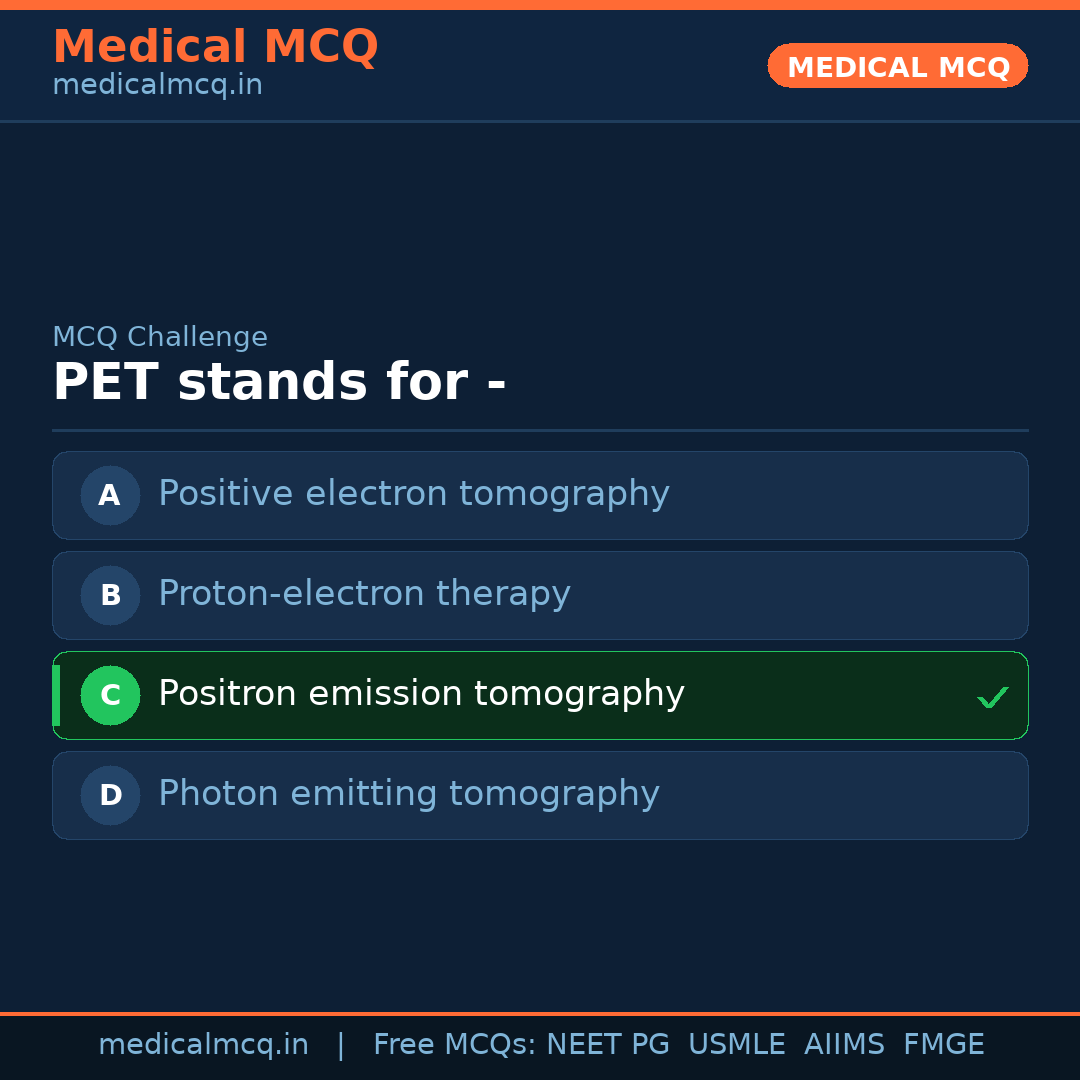Select answer Positive electron tomography
The height and width of the screenshot is (1080, 1080).
coord(413,494)
